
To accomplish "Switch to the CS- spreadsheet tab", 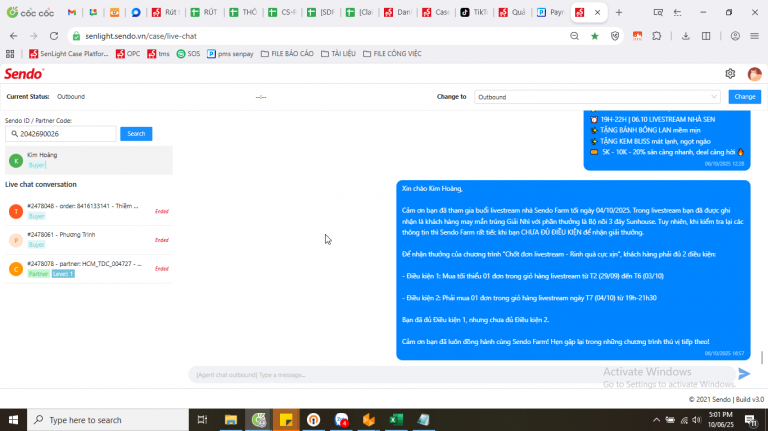I will coord(282,12).
